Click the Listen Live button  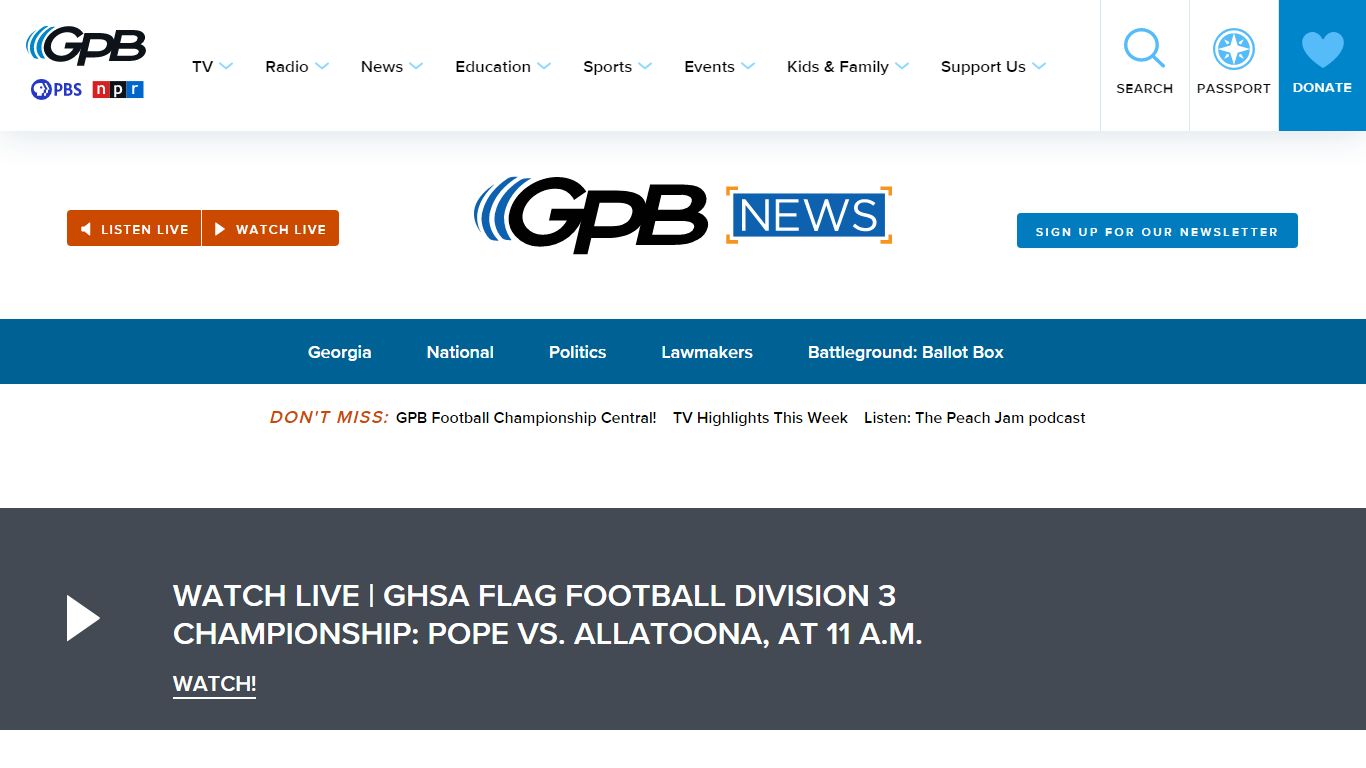click(134, 228)
